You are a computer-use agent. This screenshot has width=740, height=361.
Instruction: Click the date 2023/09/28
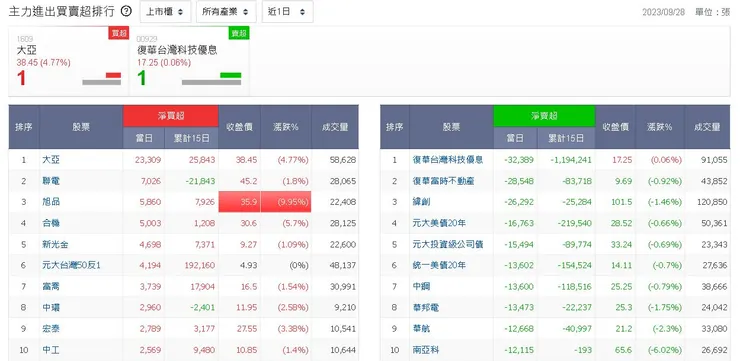click(x=663, y=12)
